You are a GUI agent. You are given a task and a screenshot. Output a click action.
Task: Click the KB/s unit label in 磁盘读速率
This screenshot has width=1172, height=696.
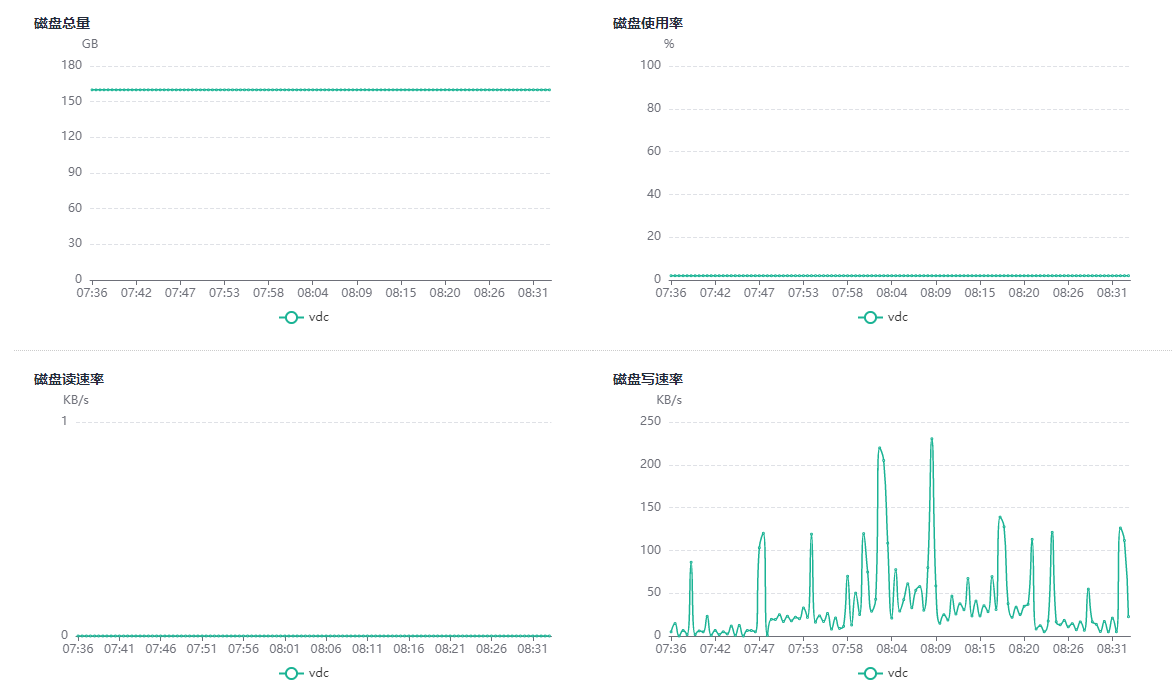pyautogui.click(x=75, y=400)
